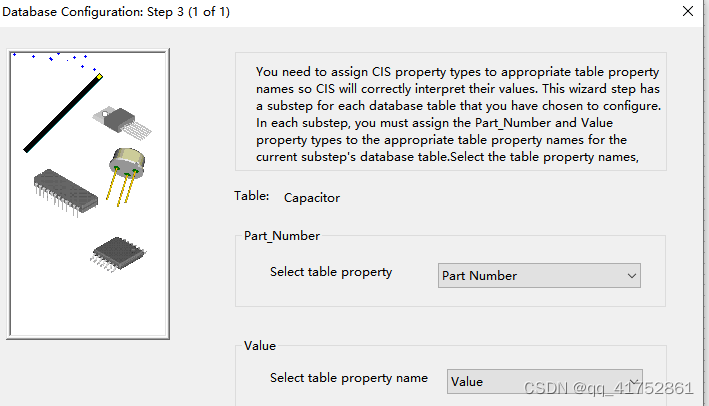
Task: Click the TO-220 transistor package image
Action: tap(122, 122)
